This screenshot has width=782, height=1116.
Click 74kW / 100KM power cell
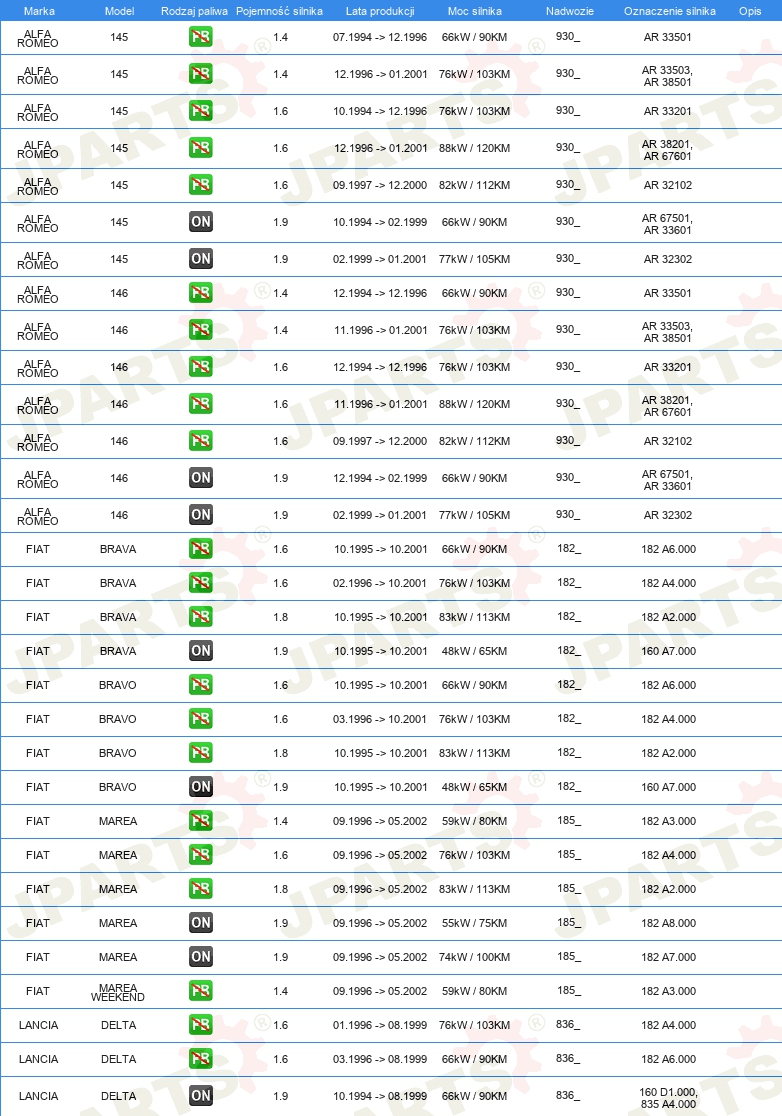(x=475, y=957)
